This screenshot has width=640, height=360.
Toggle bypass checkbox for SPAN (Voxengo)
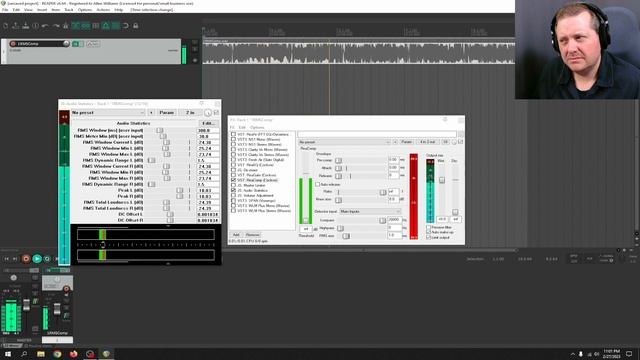[x=233, y=200]
